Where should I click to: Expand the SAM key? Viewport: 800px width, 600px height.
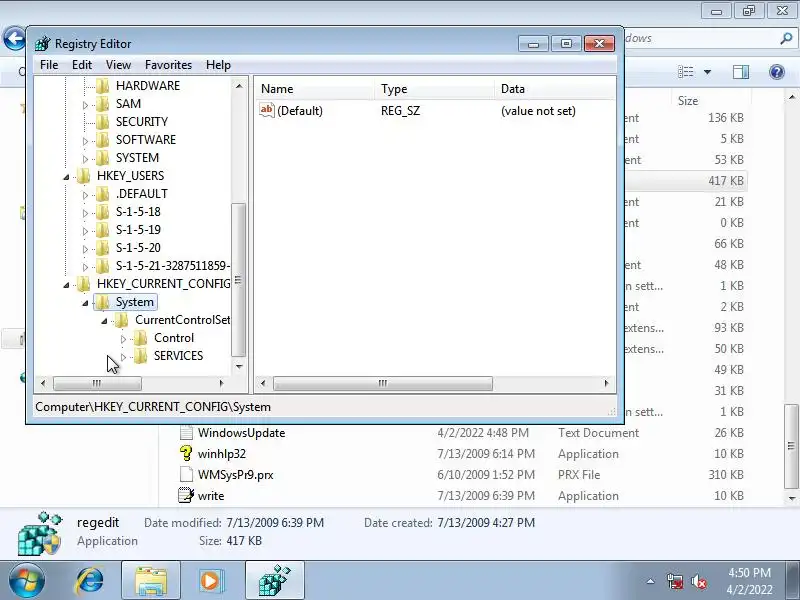tap(85, 105)
